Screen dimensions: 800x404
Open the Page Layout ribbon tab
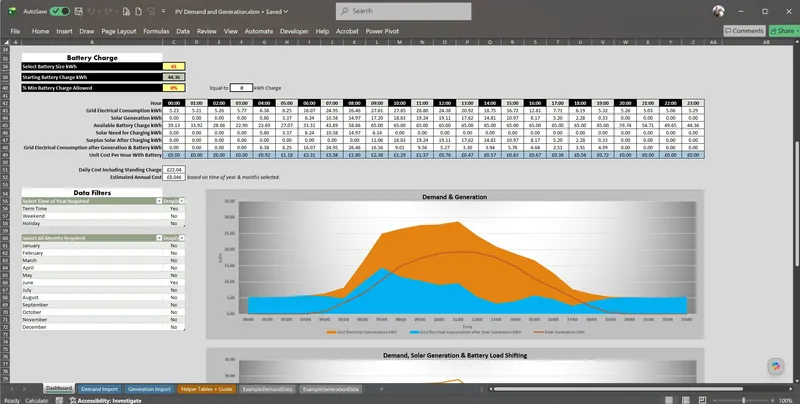pos(118,31)
